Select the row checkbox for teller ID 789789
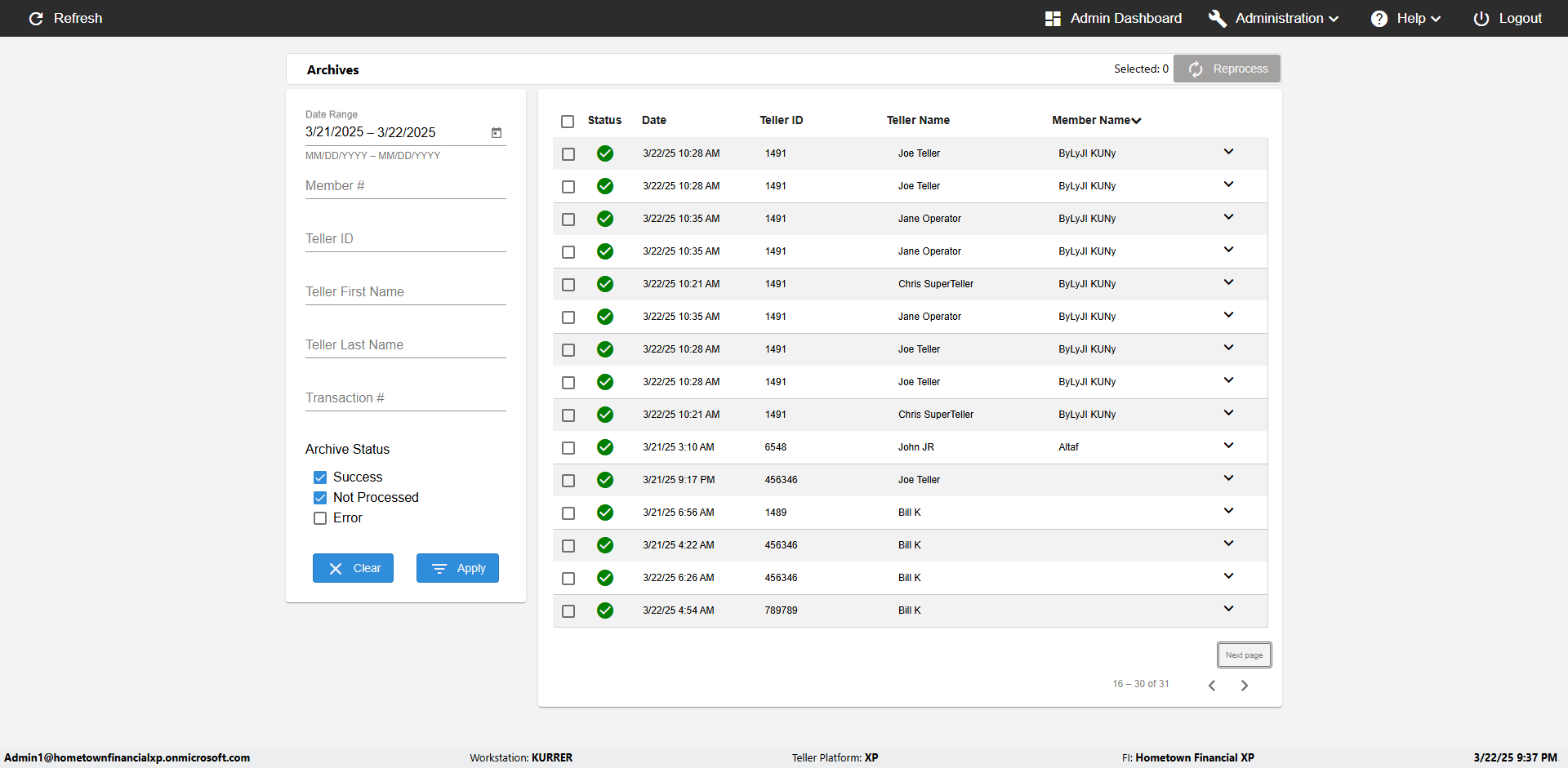 coord(568,611)
